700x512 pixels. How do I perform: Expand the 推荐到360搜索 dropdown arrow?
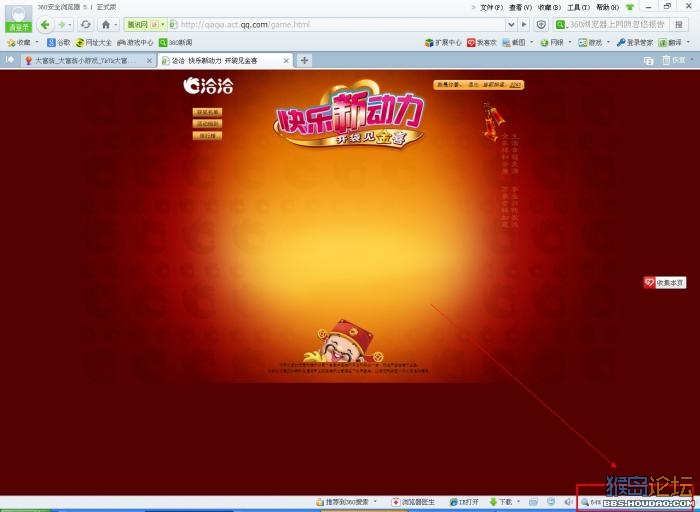(375, 502)
